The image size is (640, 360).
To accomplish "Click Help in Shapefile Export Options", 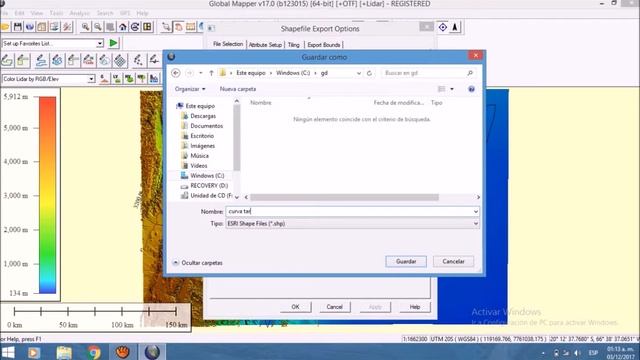I will [415, 307].
